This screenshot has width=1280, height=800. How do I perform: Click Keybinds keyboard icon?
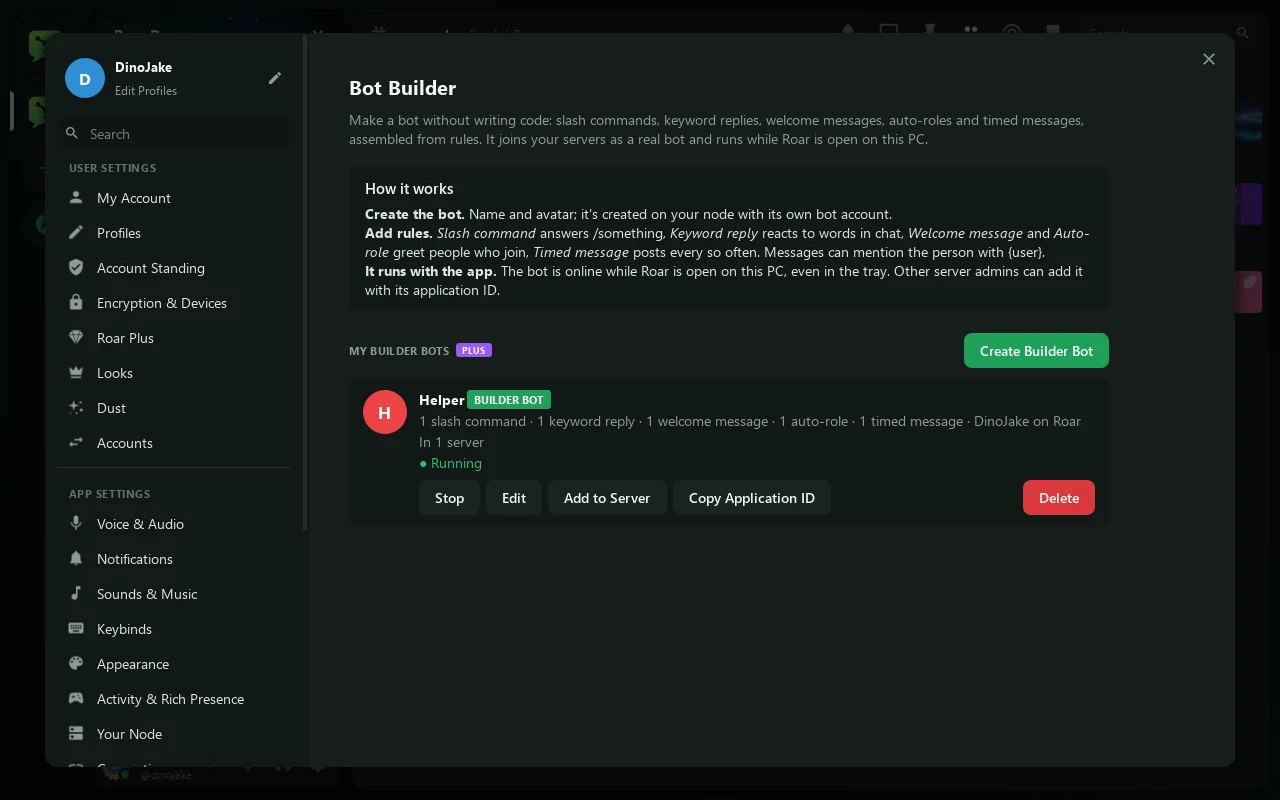click(76, 629)
